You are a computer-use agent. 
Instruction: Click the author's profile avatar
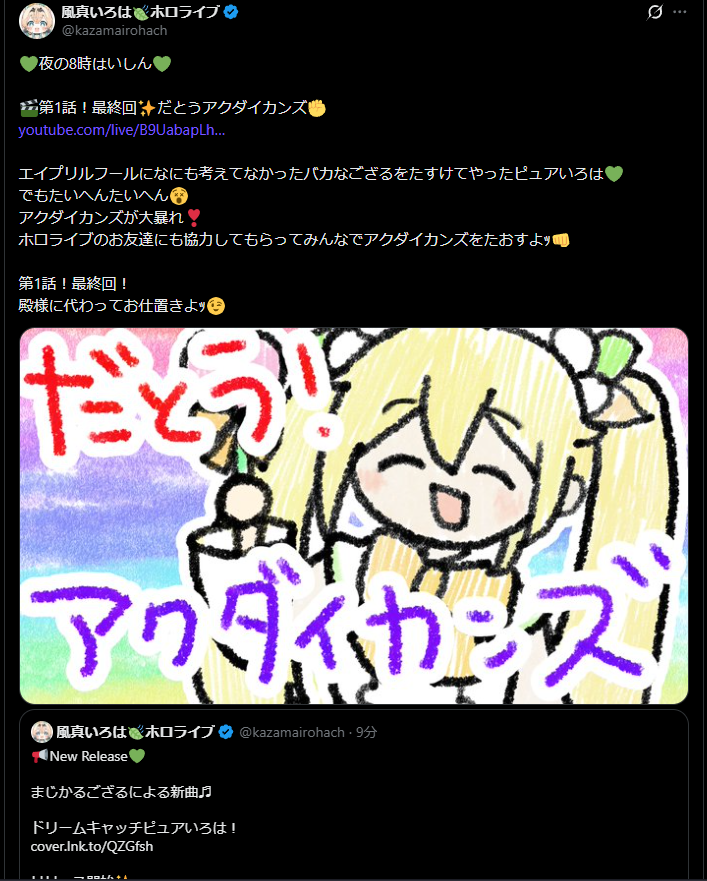click(x=37, y=21)
